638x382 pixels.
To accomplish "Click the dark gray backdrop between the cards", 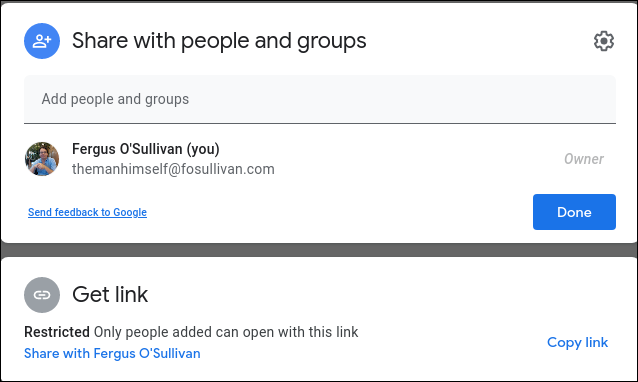I will [319, 250].
